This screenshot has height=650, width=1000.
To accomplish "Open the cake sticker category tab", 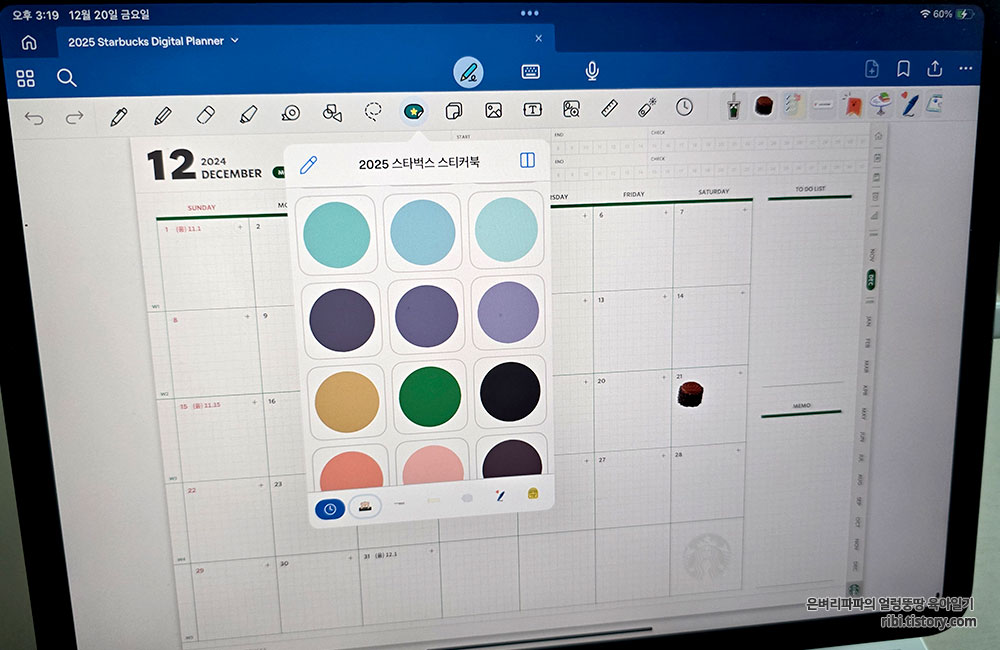I will pos(365,506).
